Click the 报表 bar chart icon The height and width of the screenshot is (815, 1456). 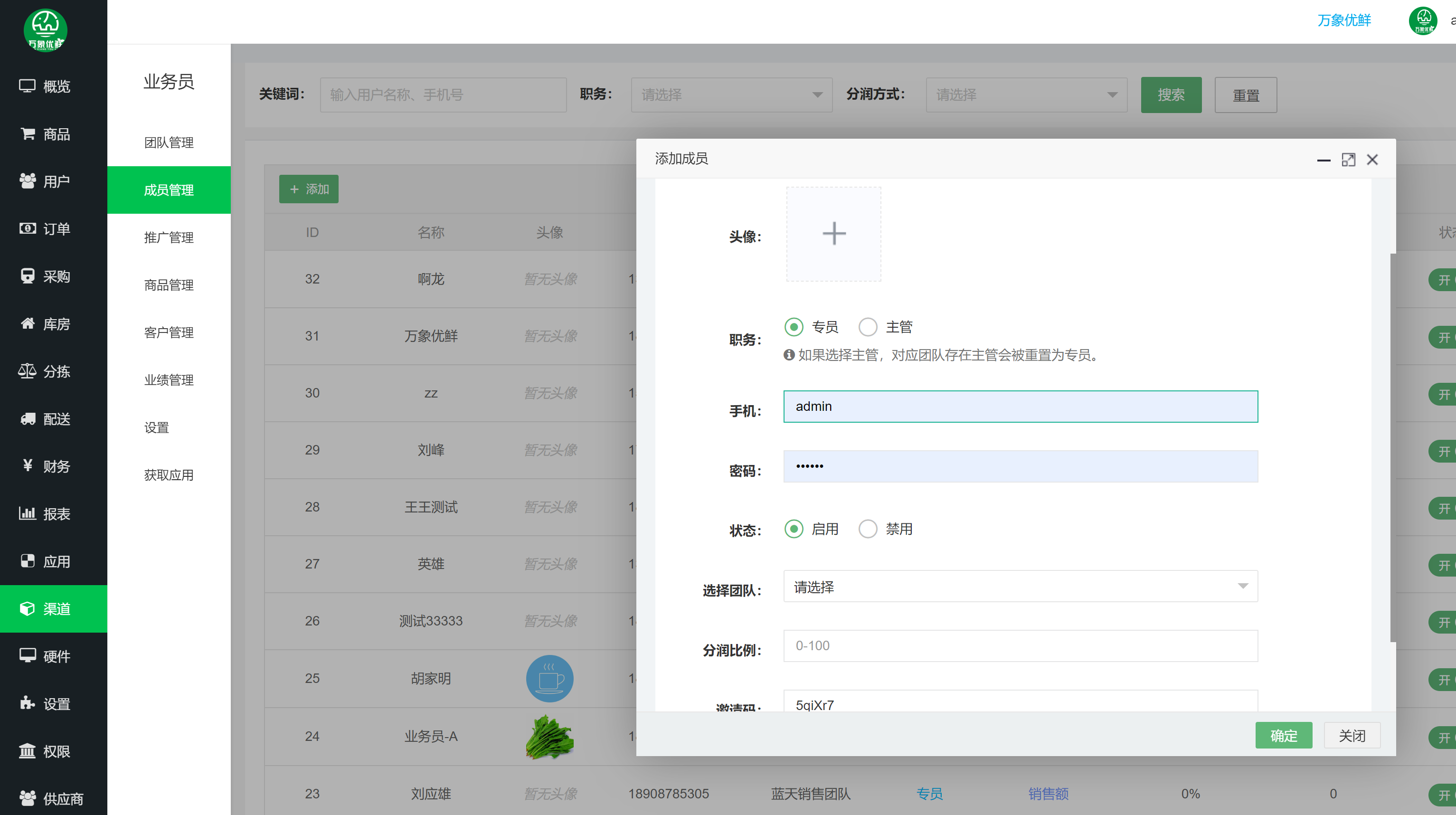coord(27,514)
